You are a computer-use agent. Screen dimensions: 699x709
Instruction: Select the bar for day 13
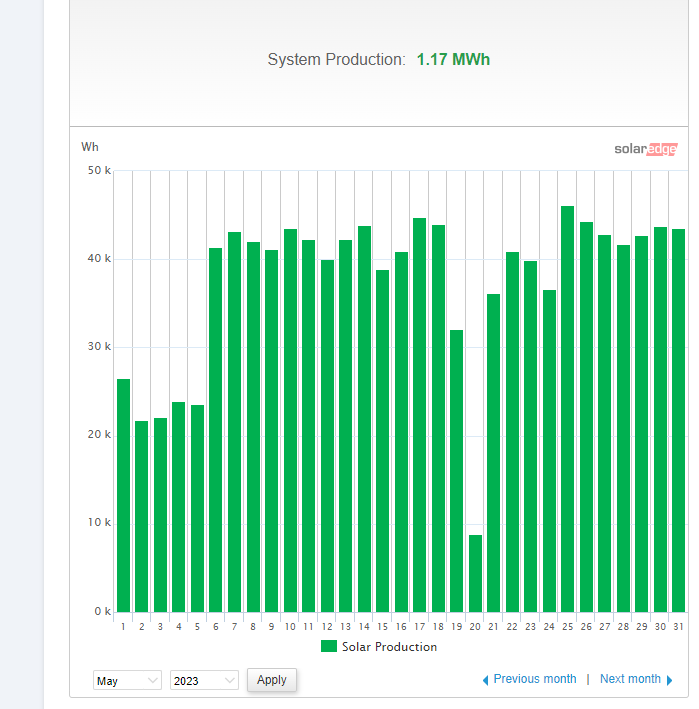click(x=345, y=426)
